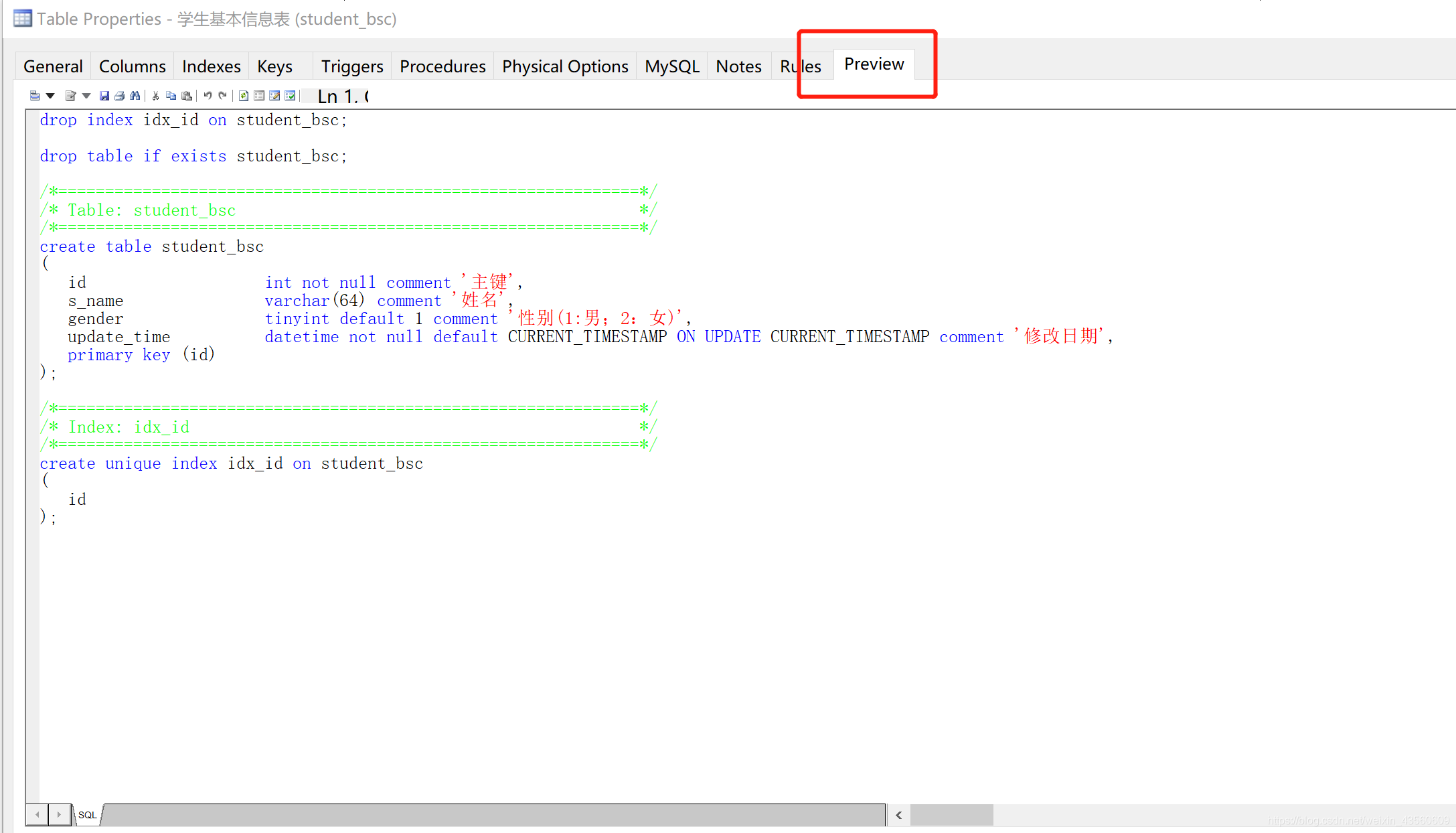The image size is (1456, 833).
Task: Click the Paste clipboard icon
Action: (187, 96)
